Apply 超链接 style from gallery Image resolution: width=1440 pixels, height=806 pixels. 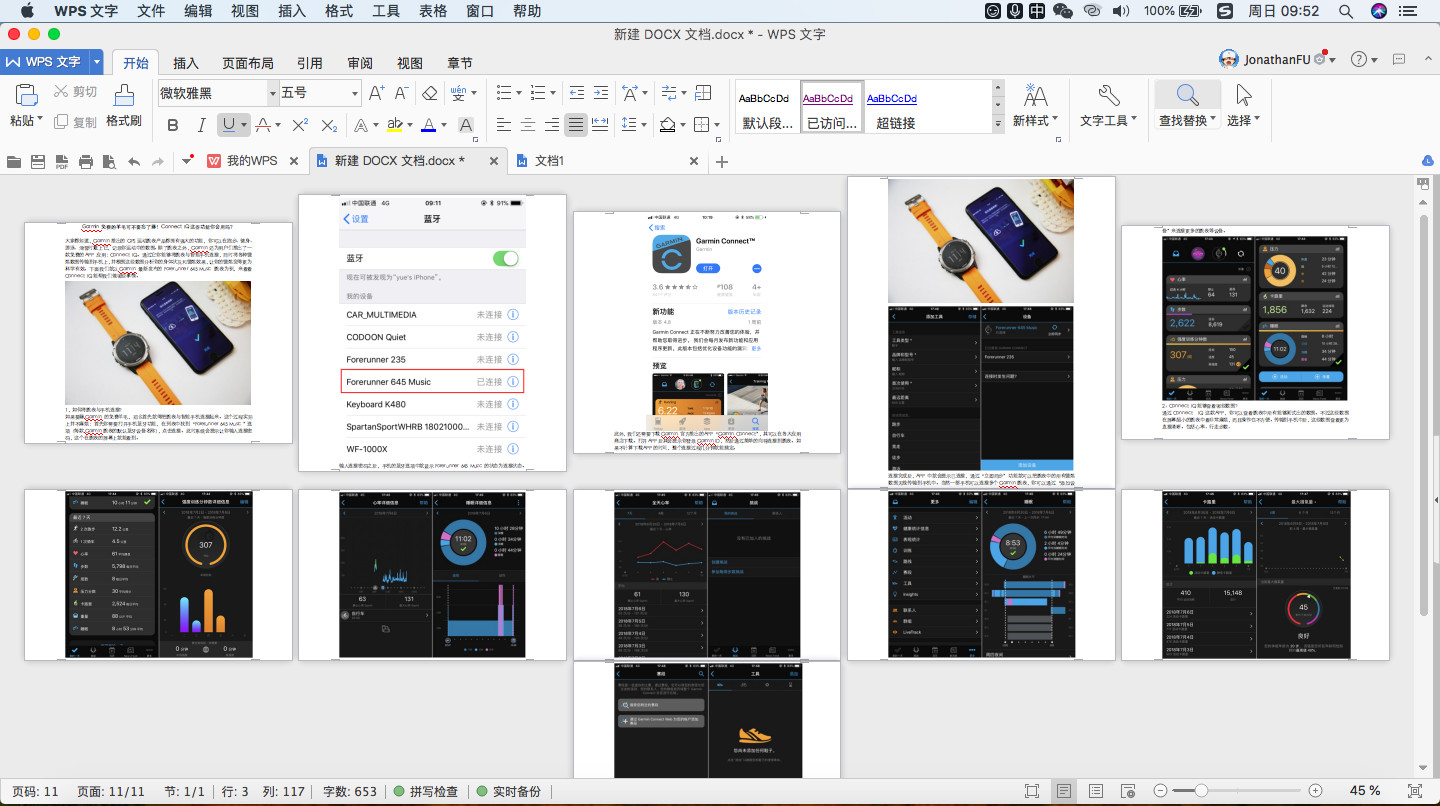click(896, 107)
